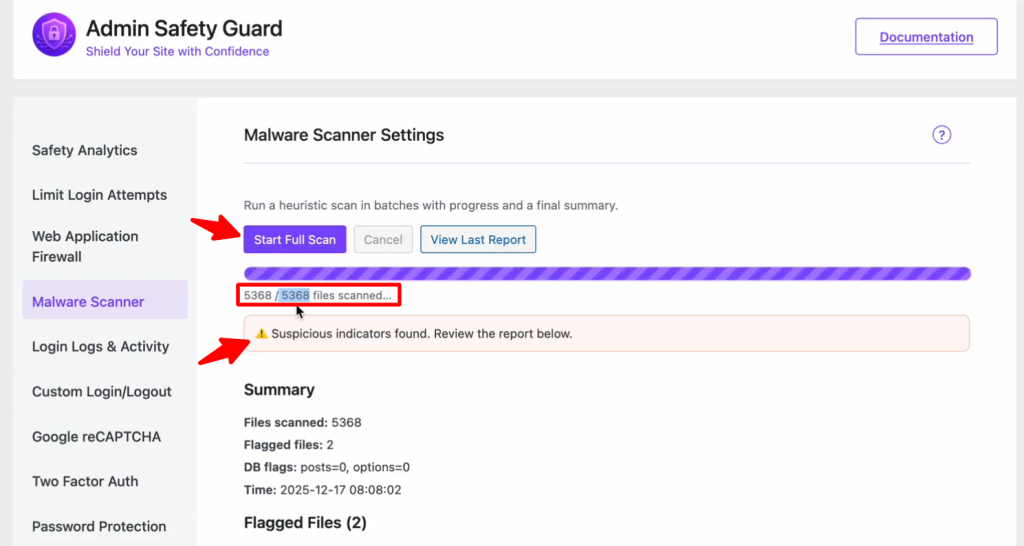Open the help question mark icon

tap(941, 135)
